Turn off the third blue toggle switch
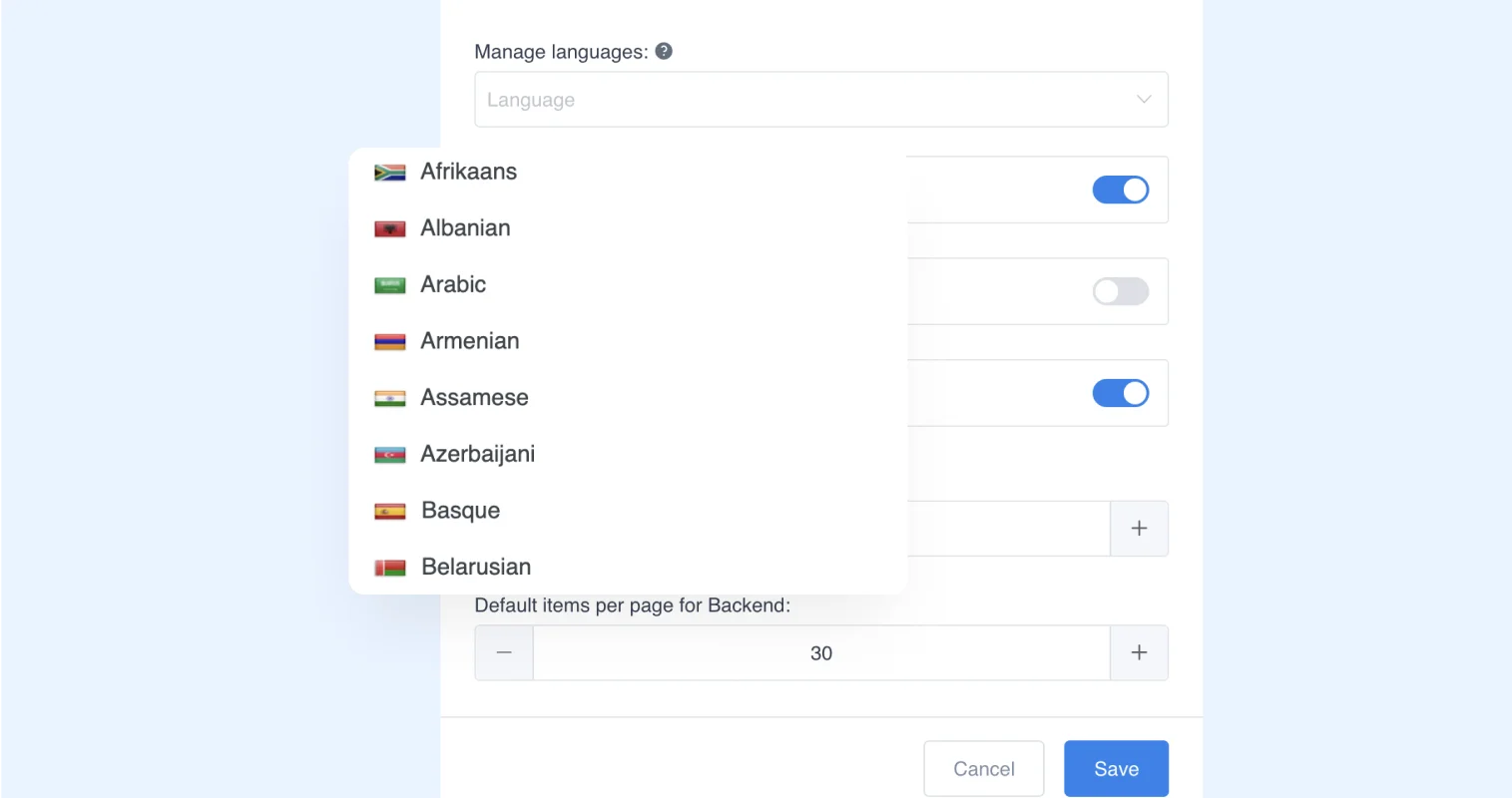This screenshot has height=798, width=1512. pyautogui.click(x=1120, y=393)
